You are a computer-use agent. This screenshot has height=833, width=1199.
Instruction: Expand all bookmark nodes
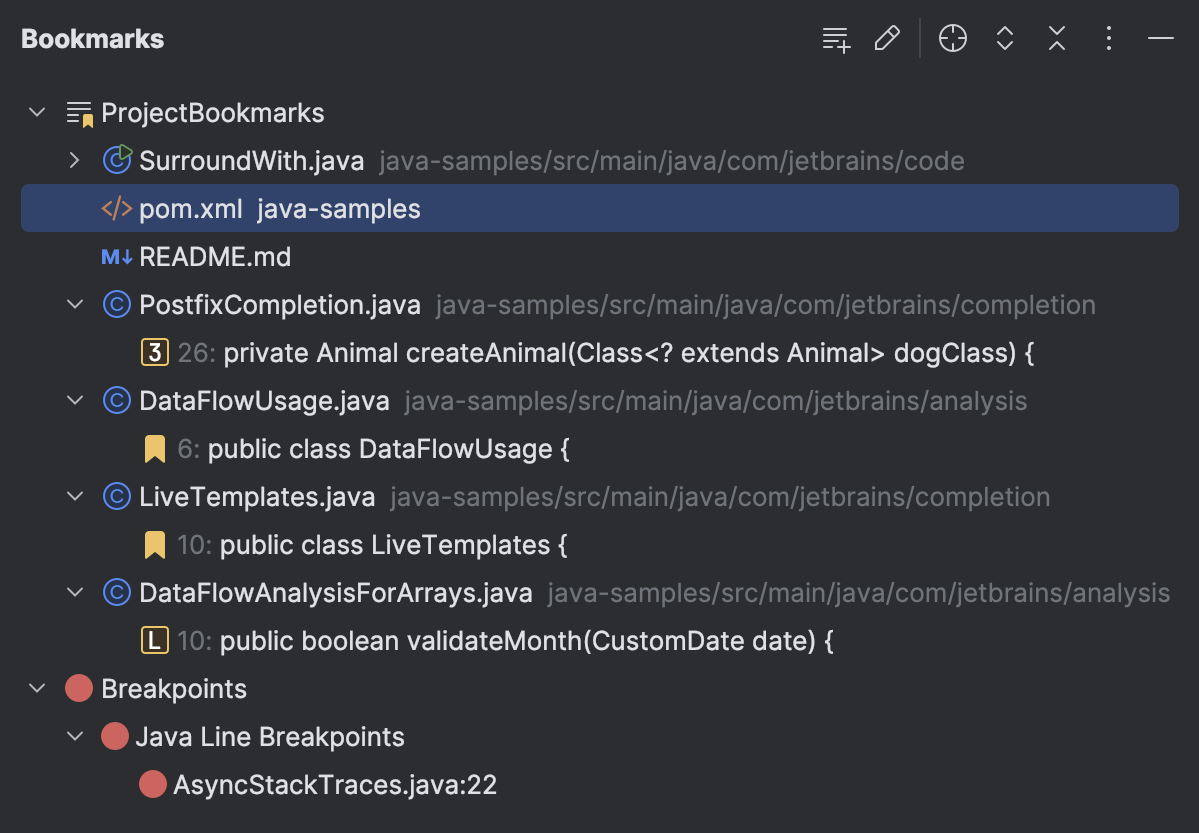[1004, 38]
